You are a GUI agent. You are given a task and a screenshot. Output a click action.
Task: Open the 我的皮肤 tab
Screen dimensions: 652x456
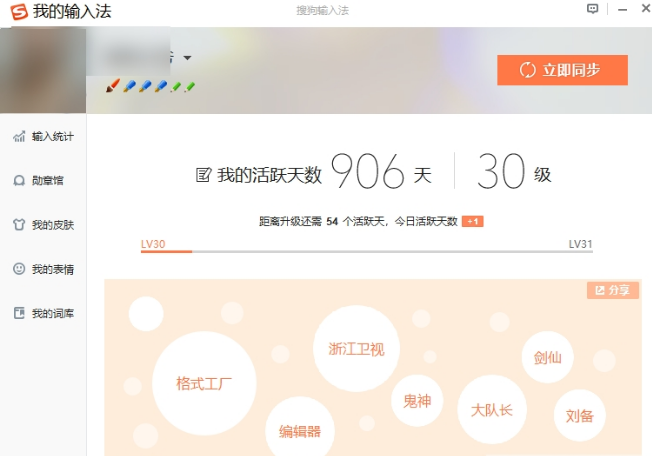(43, 225)
